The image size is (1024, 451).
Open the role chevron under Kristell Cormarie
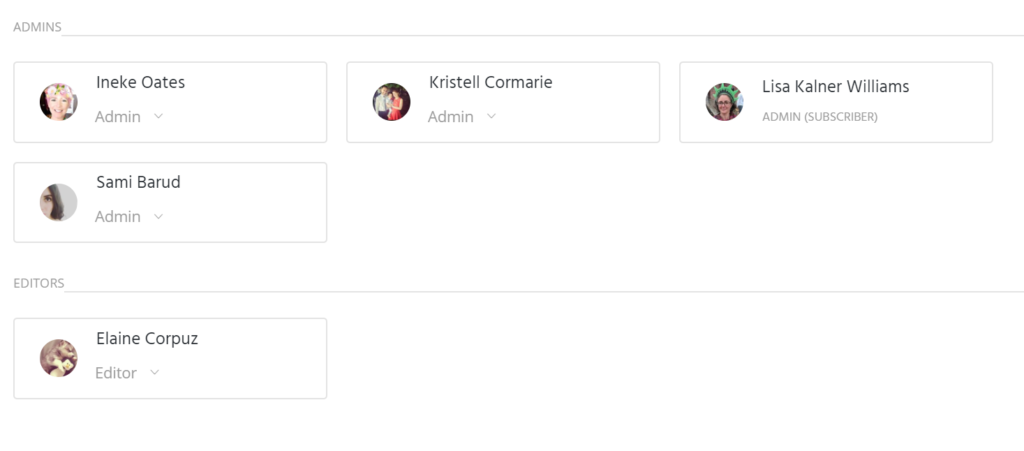(x=491, y=116)
